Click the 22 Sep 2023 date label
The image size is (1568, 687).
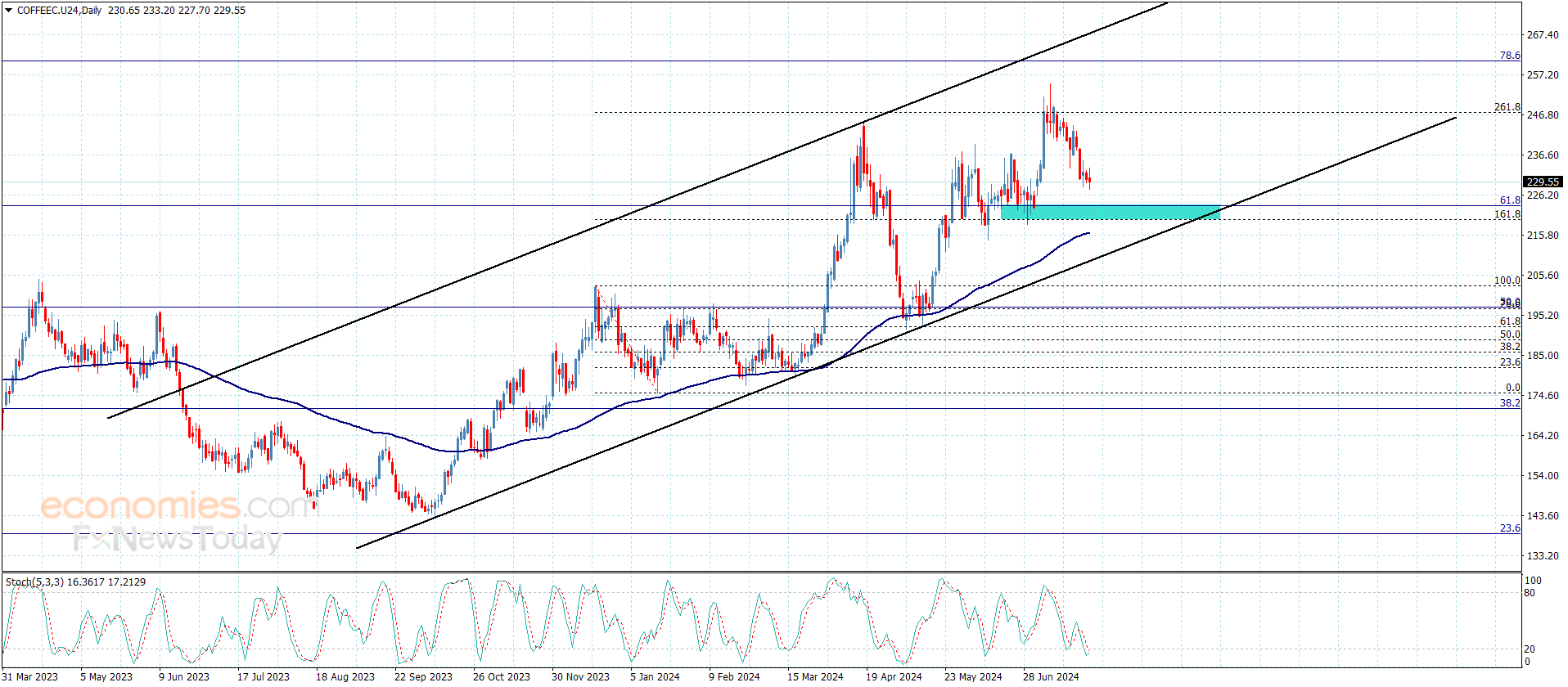pos(423,677)
